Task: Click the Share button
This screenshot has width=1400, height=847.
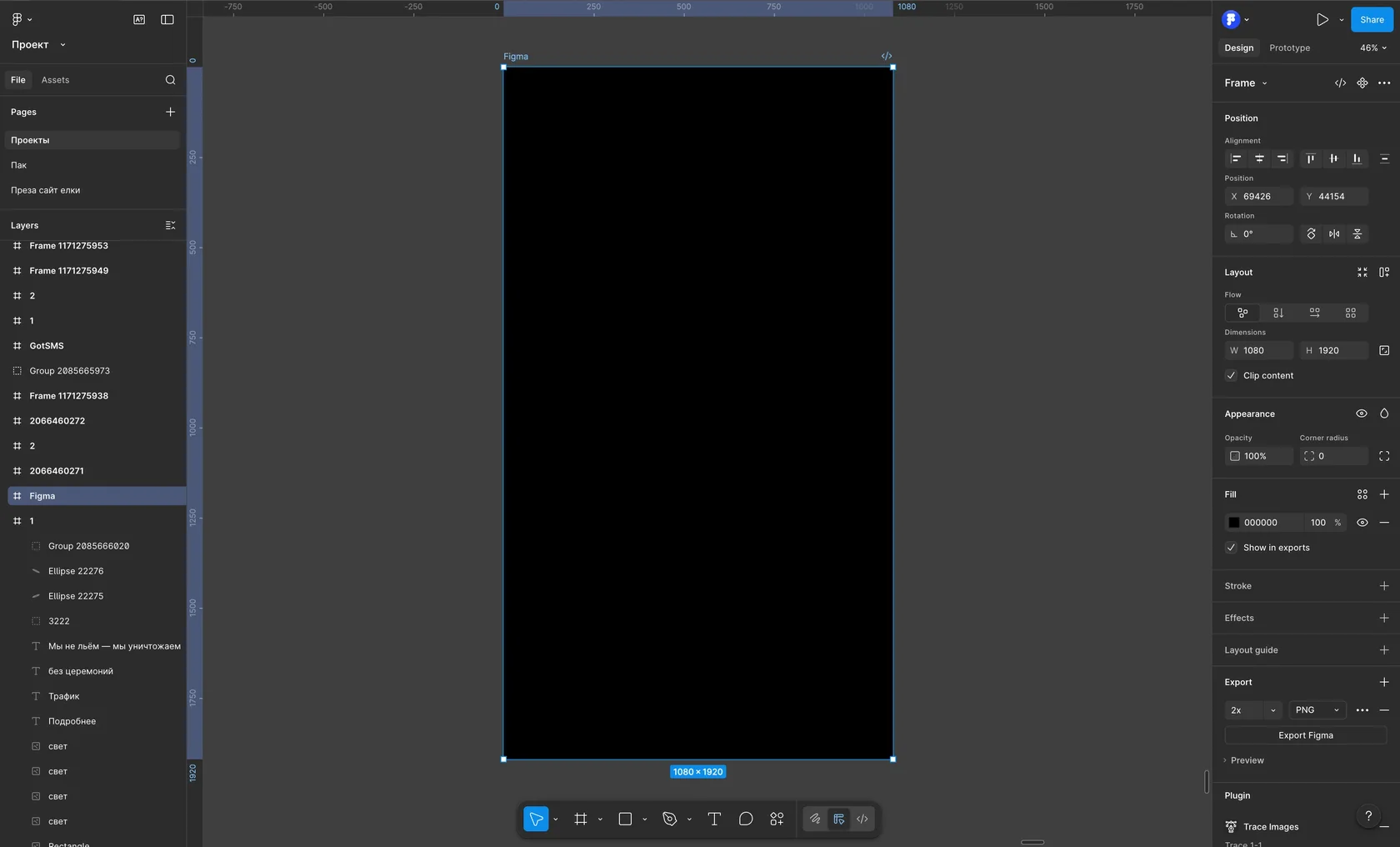Action: (1372, 19)
